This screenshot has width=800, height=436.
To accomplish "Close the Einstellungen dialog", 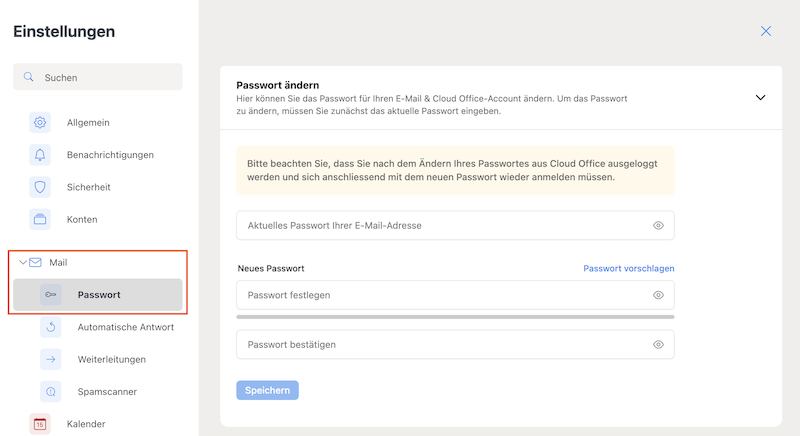I will coord(766,31).
